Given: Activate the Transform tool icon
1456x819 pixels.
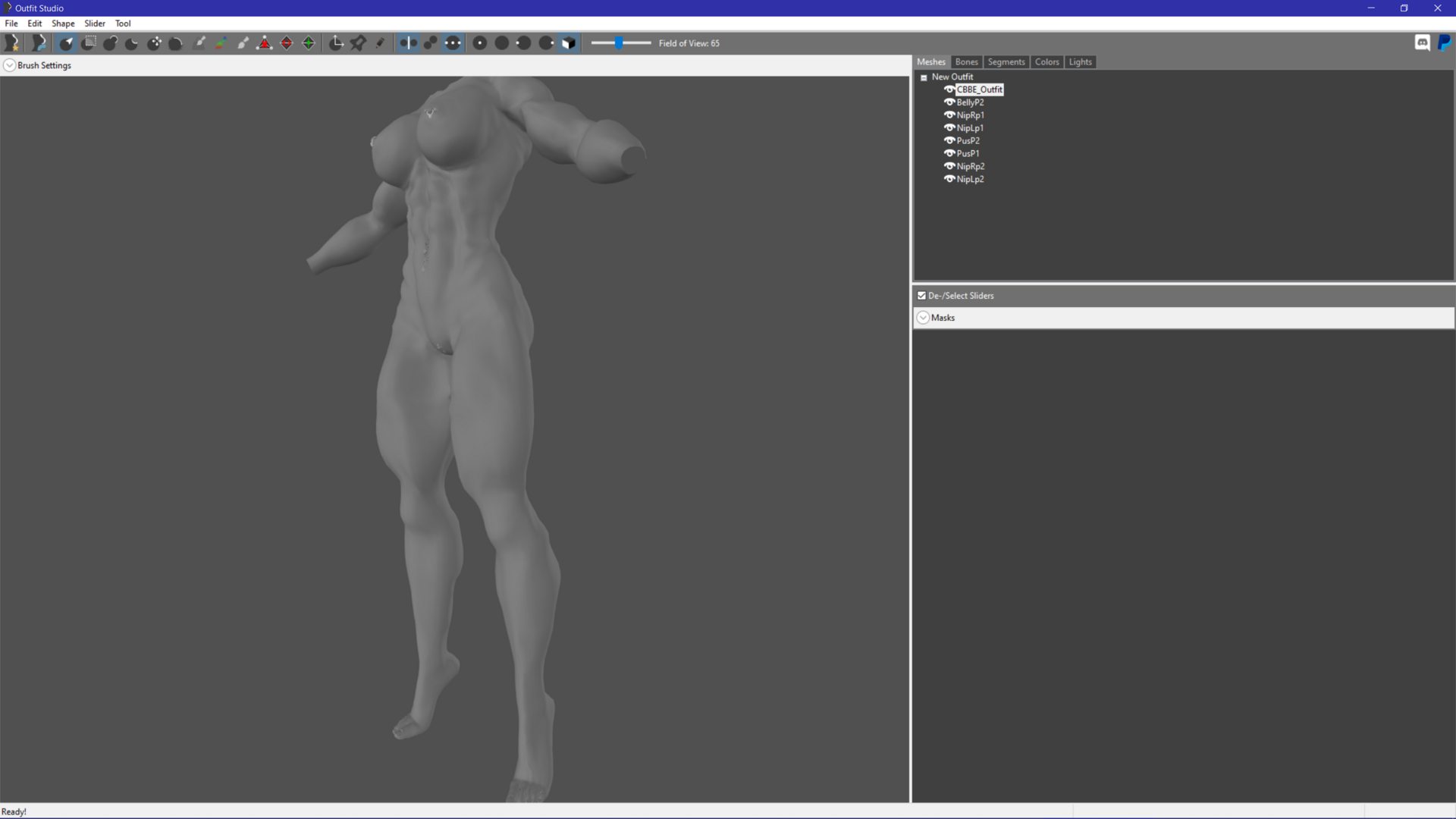Looking at the screenshot, I should [336, 43].
